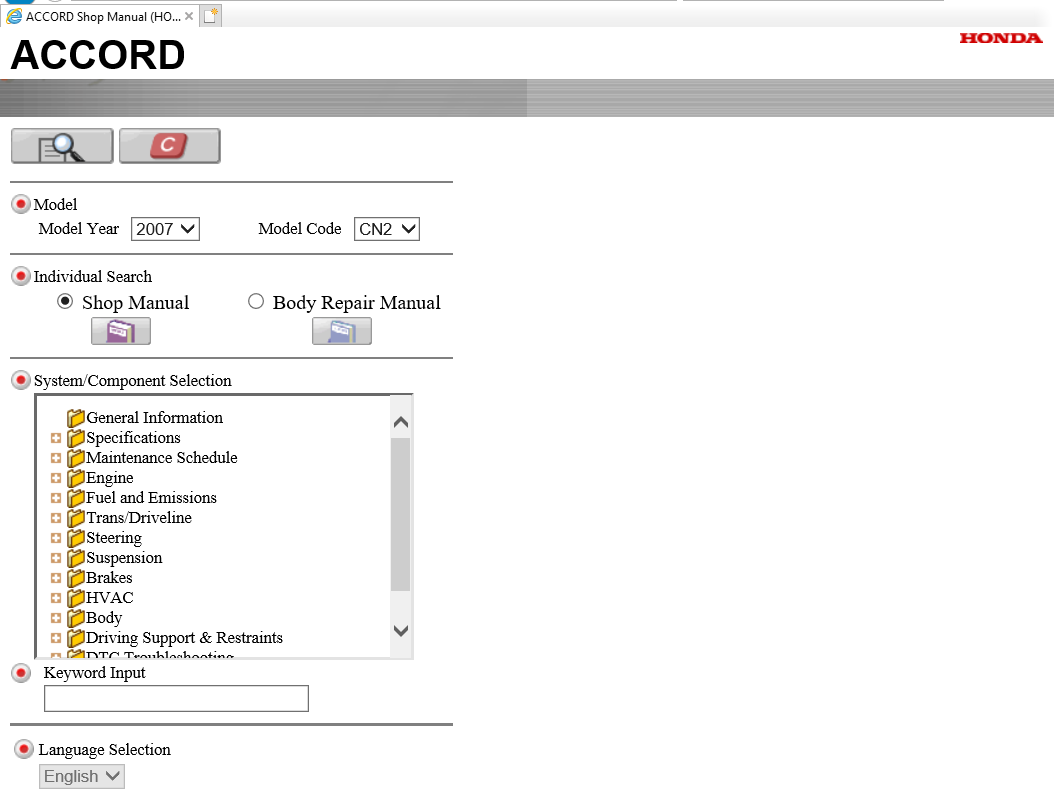Select Suspension in the tree

click(124, 558)
